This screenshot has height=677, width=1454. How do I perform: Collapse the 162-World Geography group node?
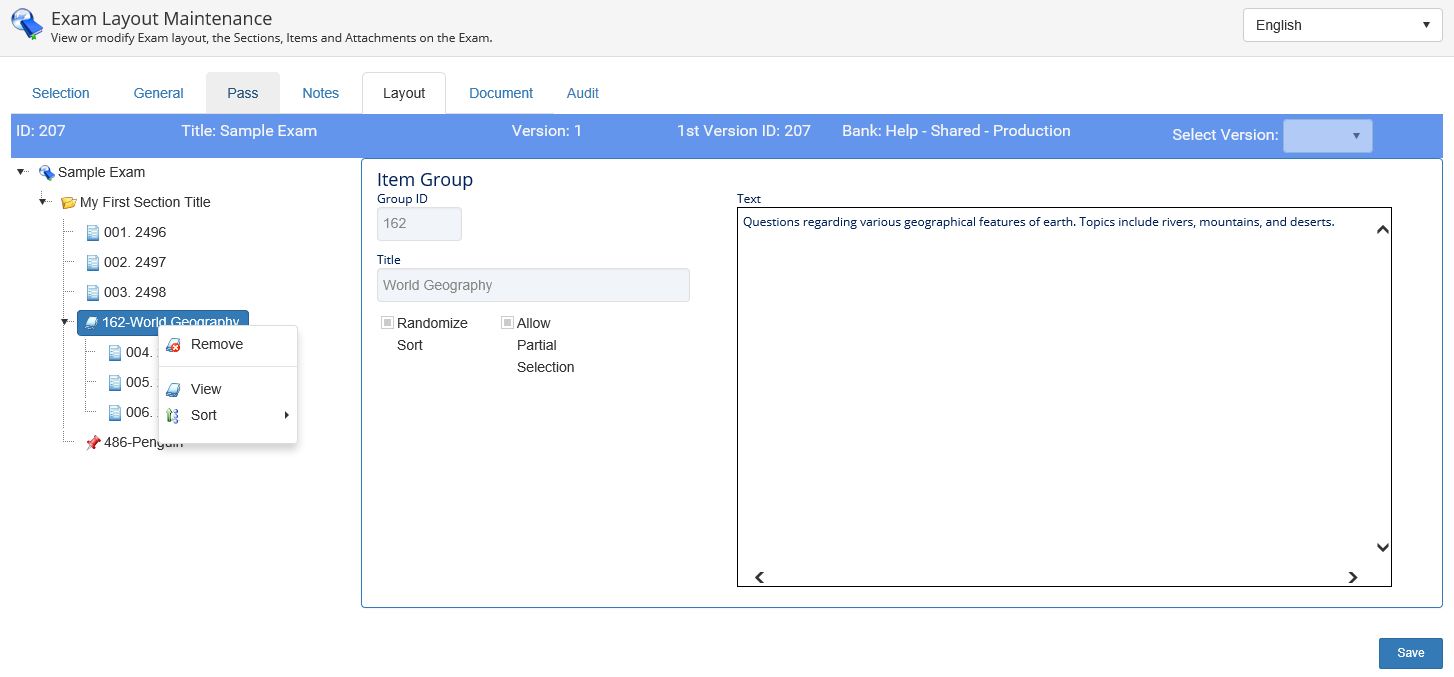tap(66, 322)
